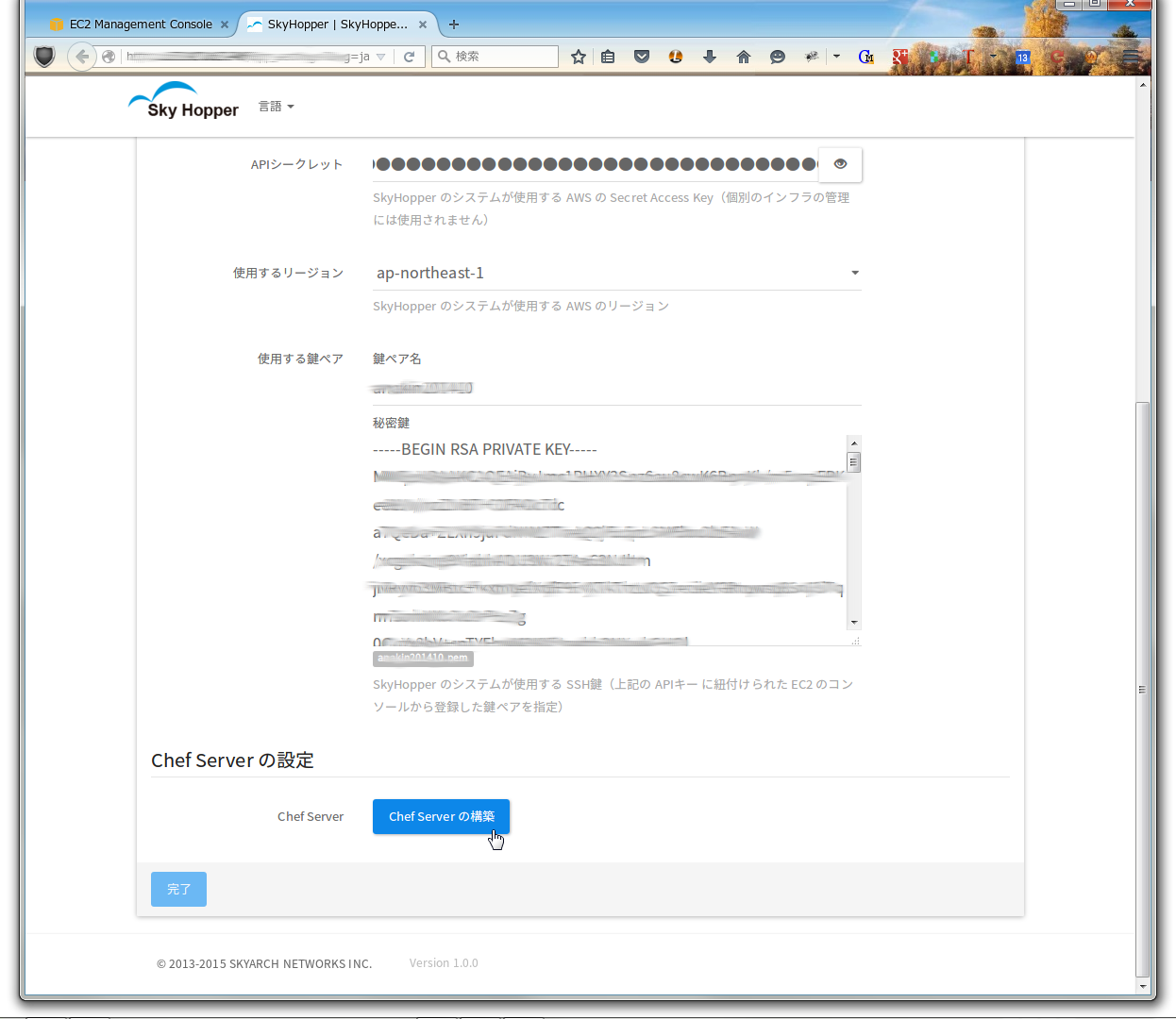Click the private key textarea scroll down arrow
This screenshot has height=1019, width=1176.
click(x=854, y=623)
